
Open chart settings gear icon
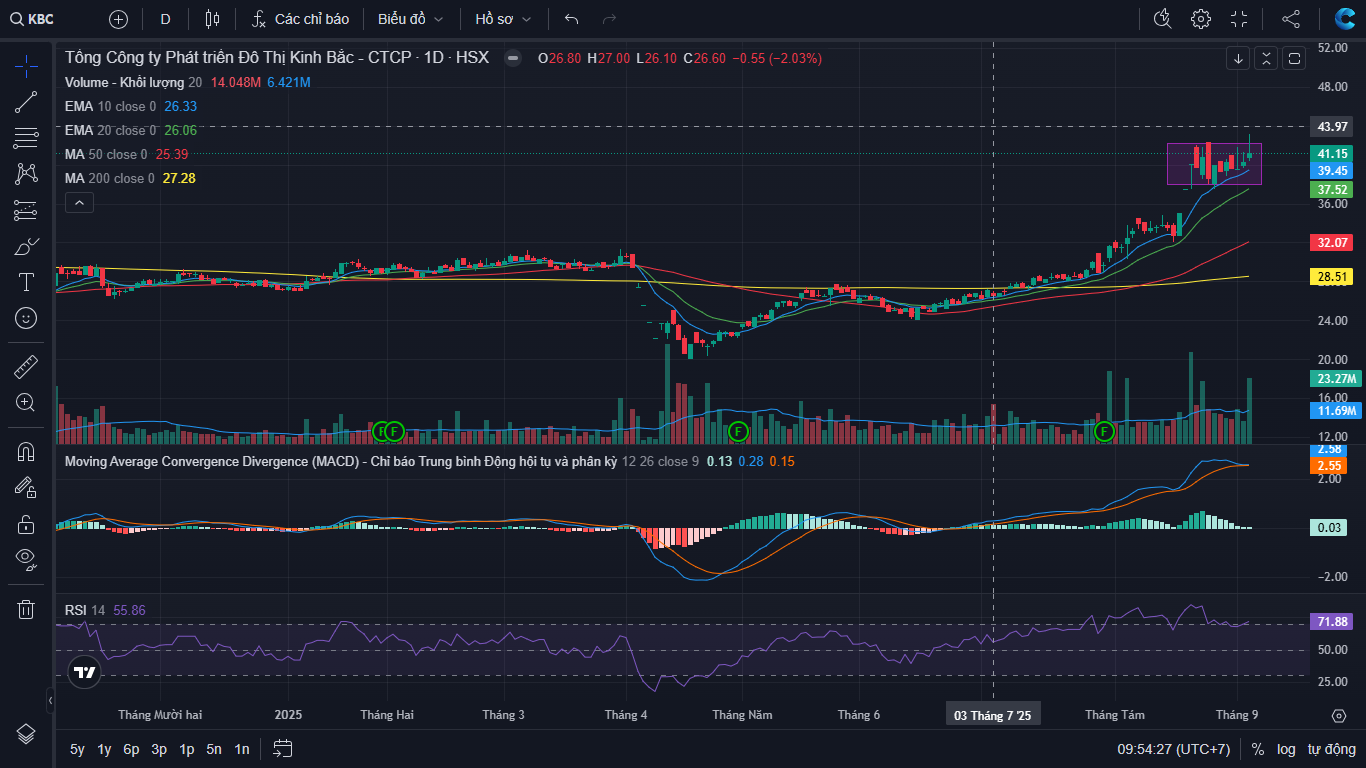(x=1201, y=19)
